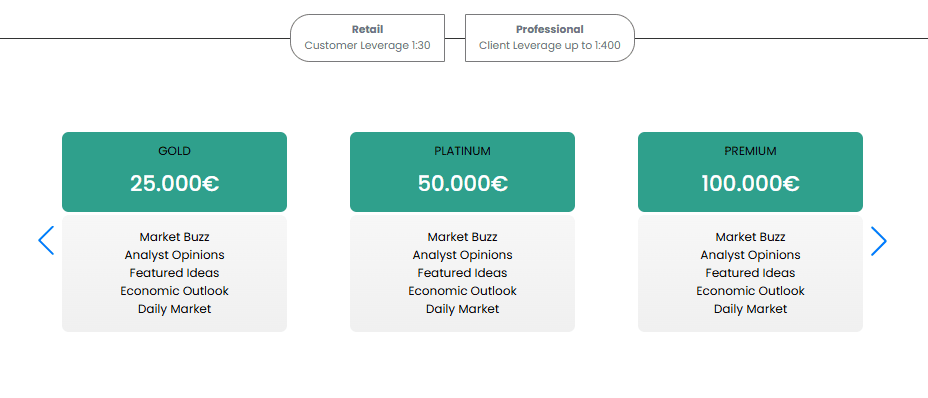928x398 pixels.
Task: Click the left carousel arrow
Action: click(46, 240)
